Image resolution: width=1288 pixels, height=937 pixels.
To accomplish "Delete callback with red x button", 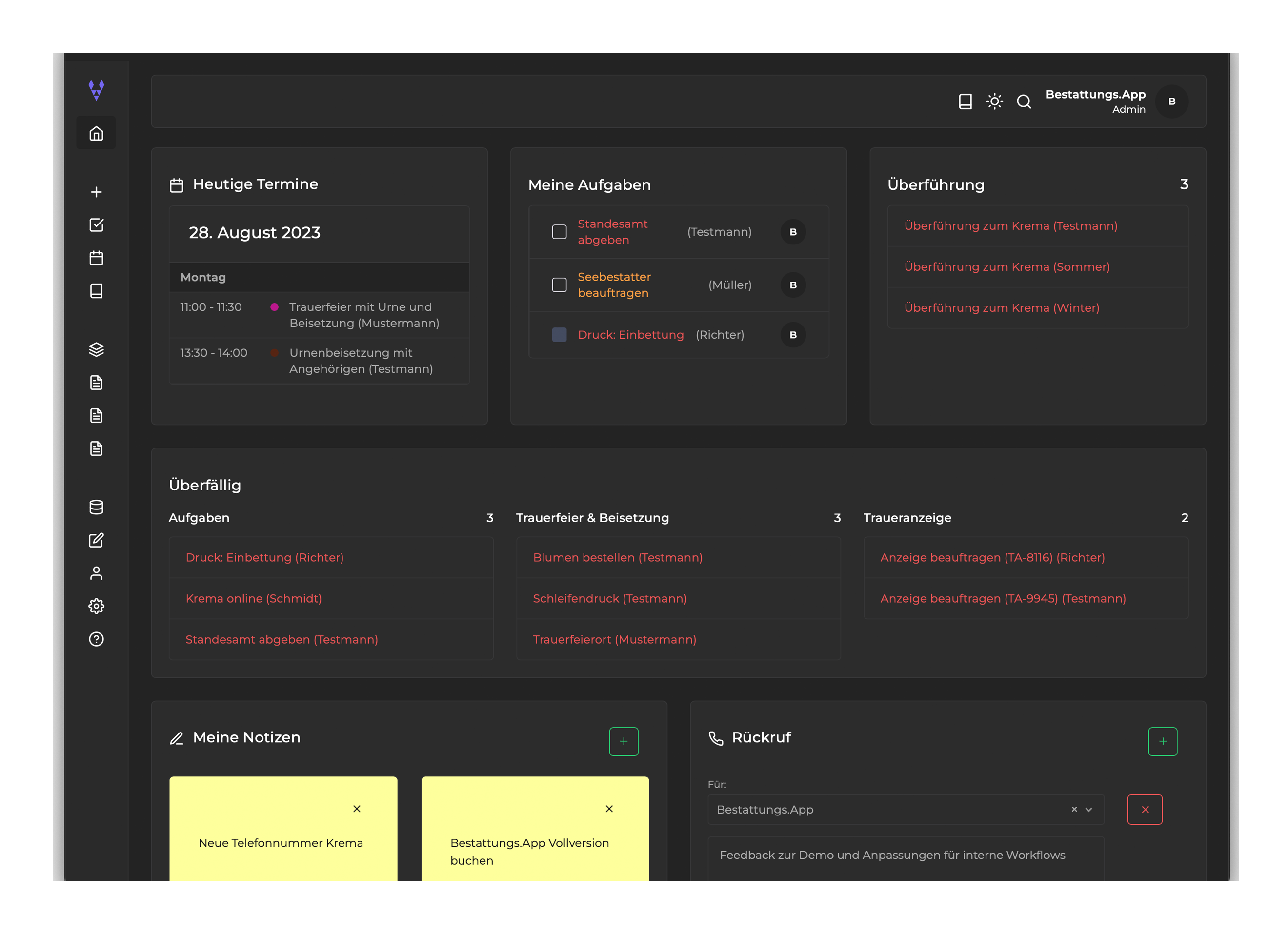I will tap(1145, 810).
